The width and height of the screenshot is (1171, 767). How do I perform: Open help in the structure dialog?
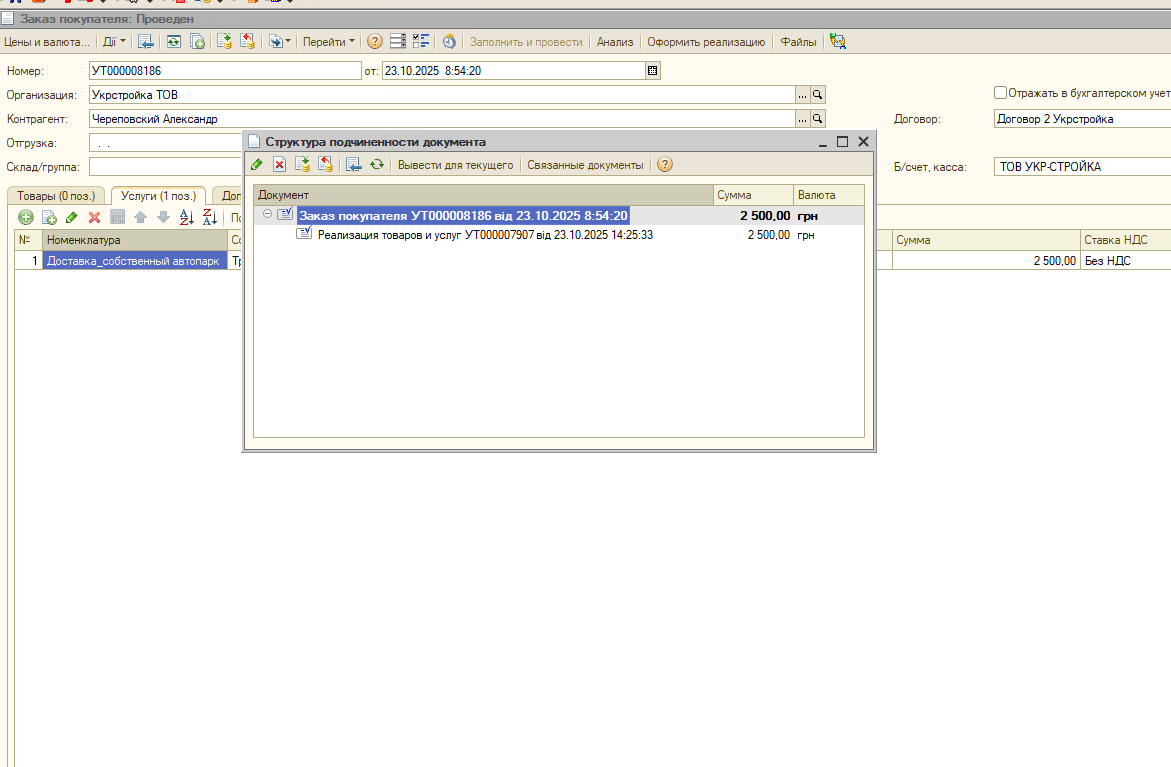(665, 165)
